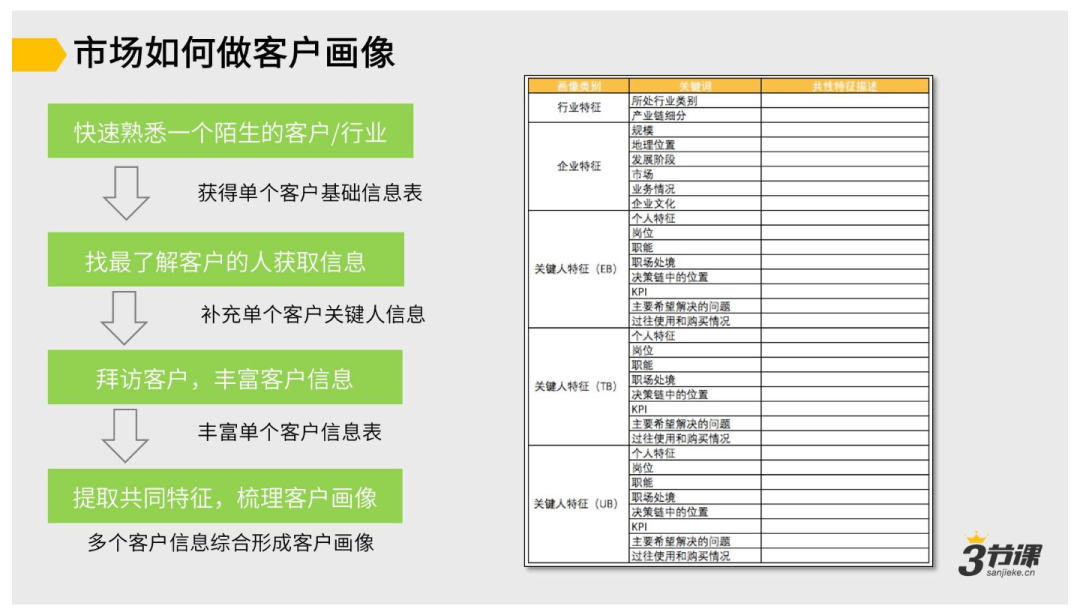Click the yellow pentagon icon beside the title

click(x=38, y=54)
